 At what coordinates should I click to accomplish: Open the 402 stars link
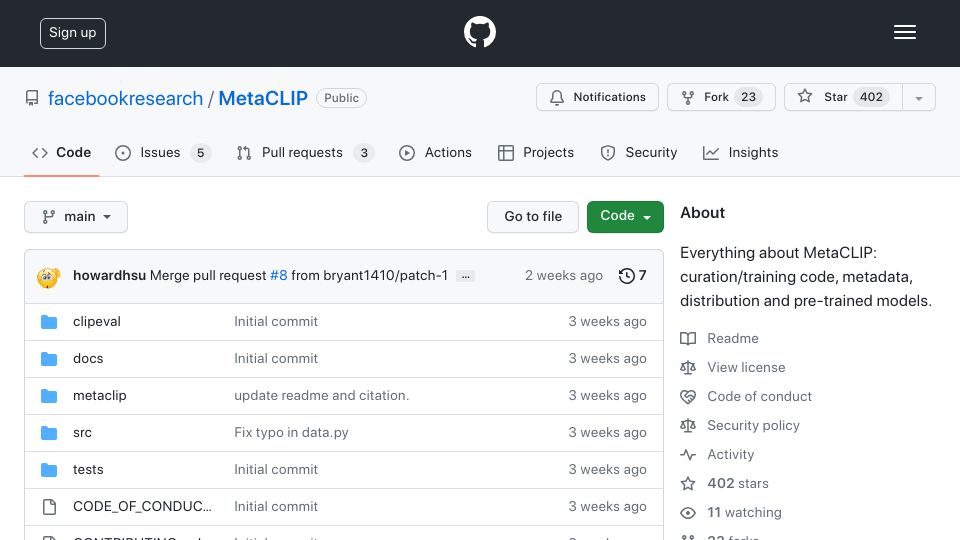[x=738, y=483]
